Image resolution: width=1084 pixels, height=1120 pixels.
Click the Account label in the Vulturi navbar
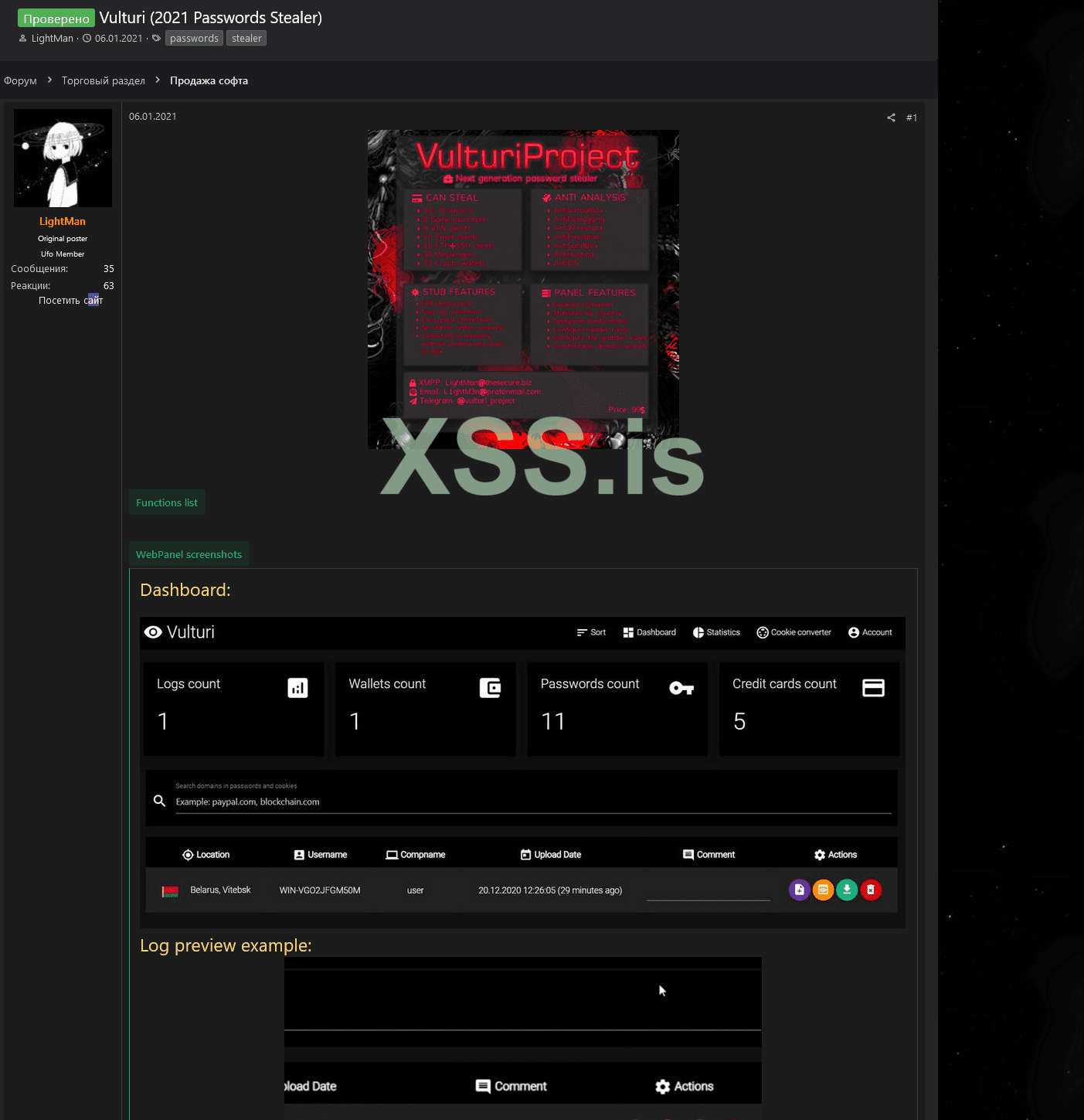tap(877, 632)
